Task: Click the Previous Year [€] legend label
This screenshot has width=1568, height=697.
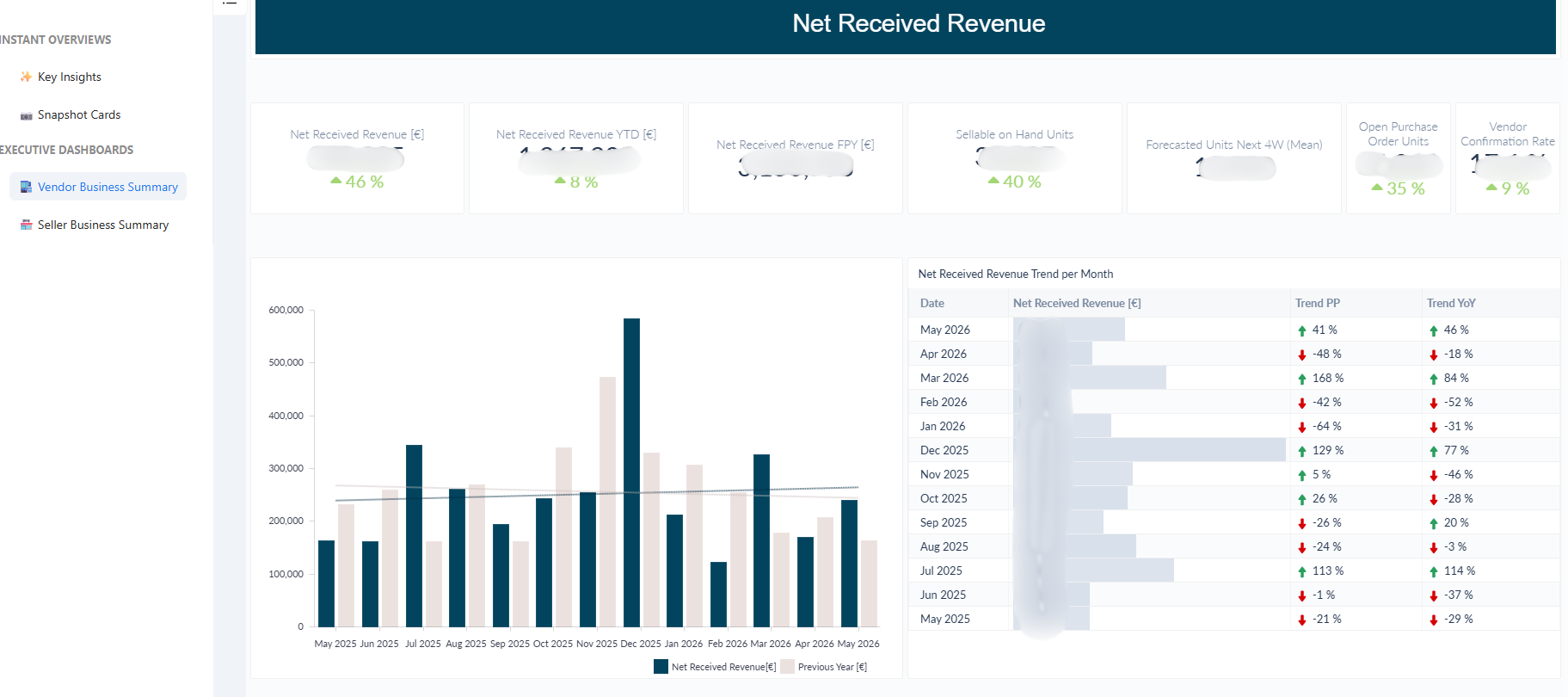Action: [x=833, y=667]
